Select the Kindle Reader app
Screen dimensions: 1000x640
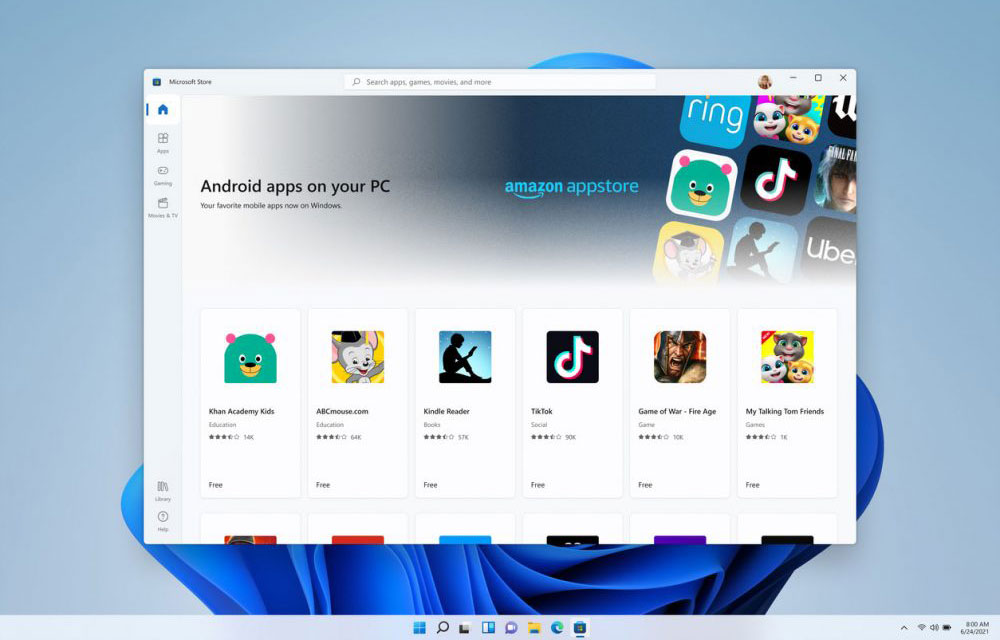(x=465, y=402)
